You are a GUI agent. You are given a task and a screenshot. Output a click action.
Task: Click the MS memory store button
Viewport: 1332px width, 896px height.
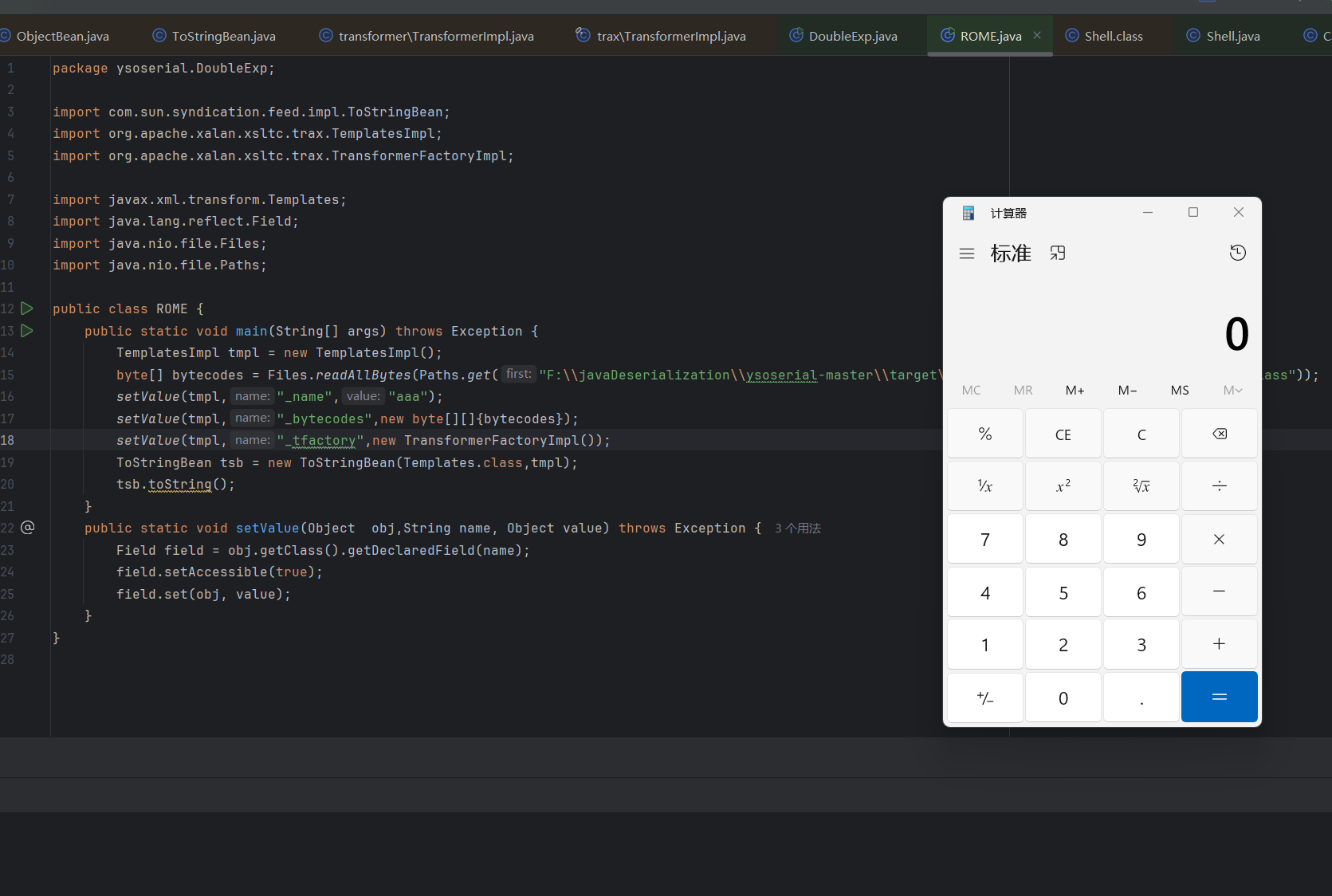(x=1180, y=390)
